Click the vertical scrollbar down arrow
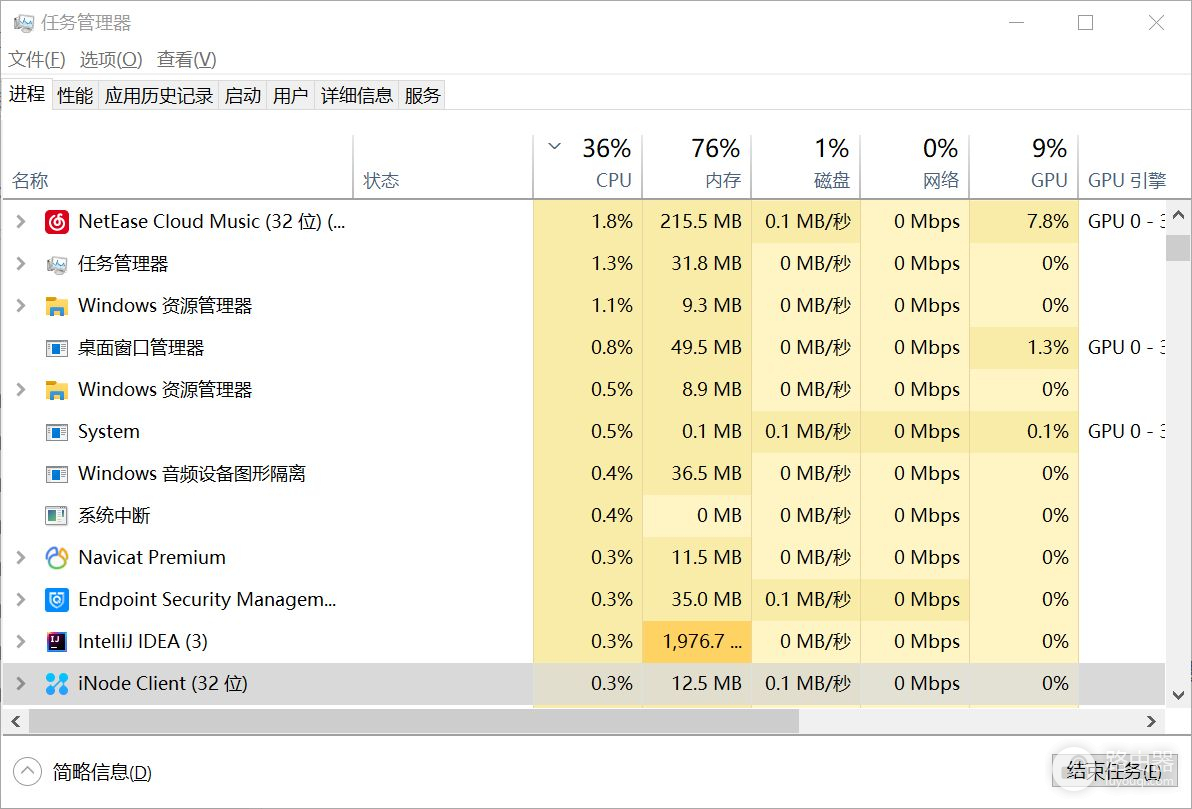This screenshot has height=809, width=1192. [x=1178, y=694]
